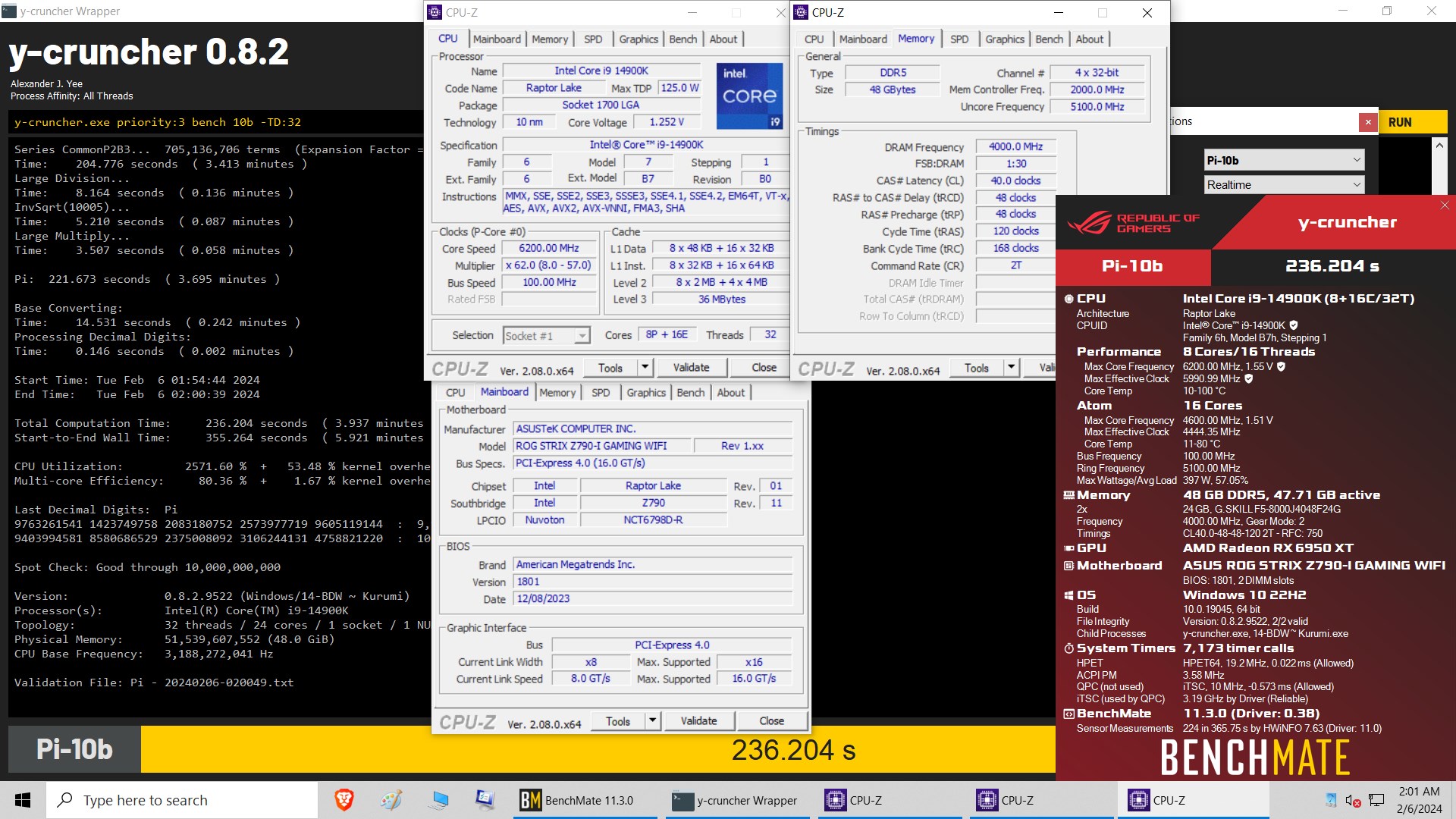Click the System Timers clock icon
Screen dimensions: 1456x819
tap(1068, 648)
